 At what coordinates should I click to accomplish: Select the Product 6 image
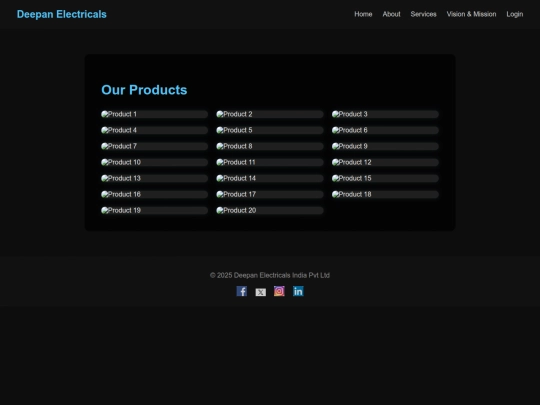point(385,130)
